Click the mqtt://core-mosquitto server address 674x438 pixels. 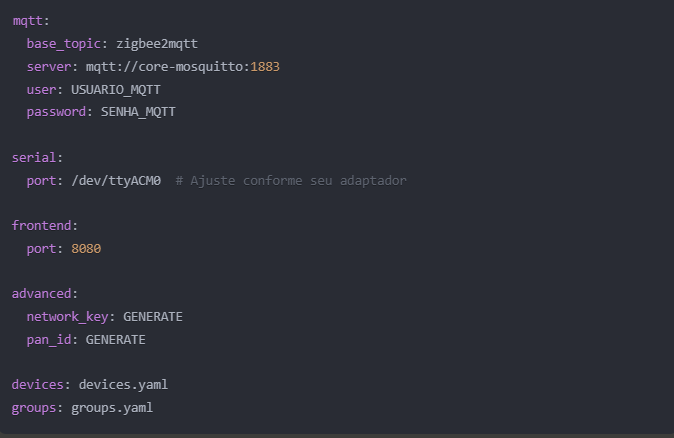tap(165, 67)
